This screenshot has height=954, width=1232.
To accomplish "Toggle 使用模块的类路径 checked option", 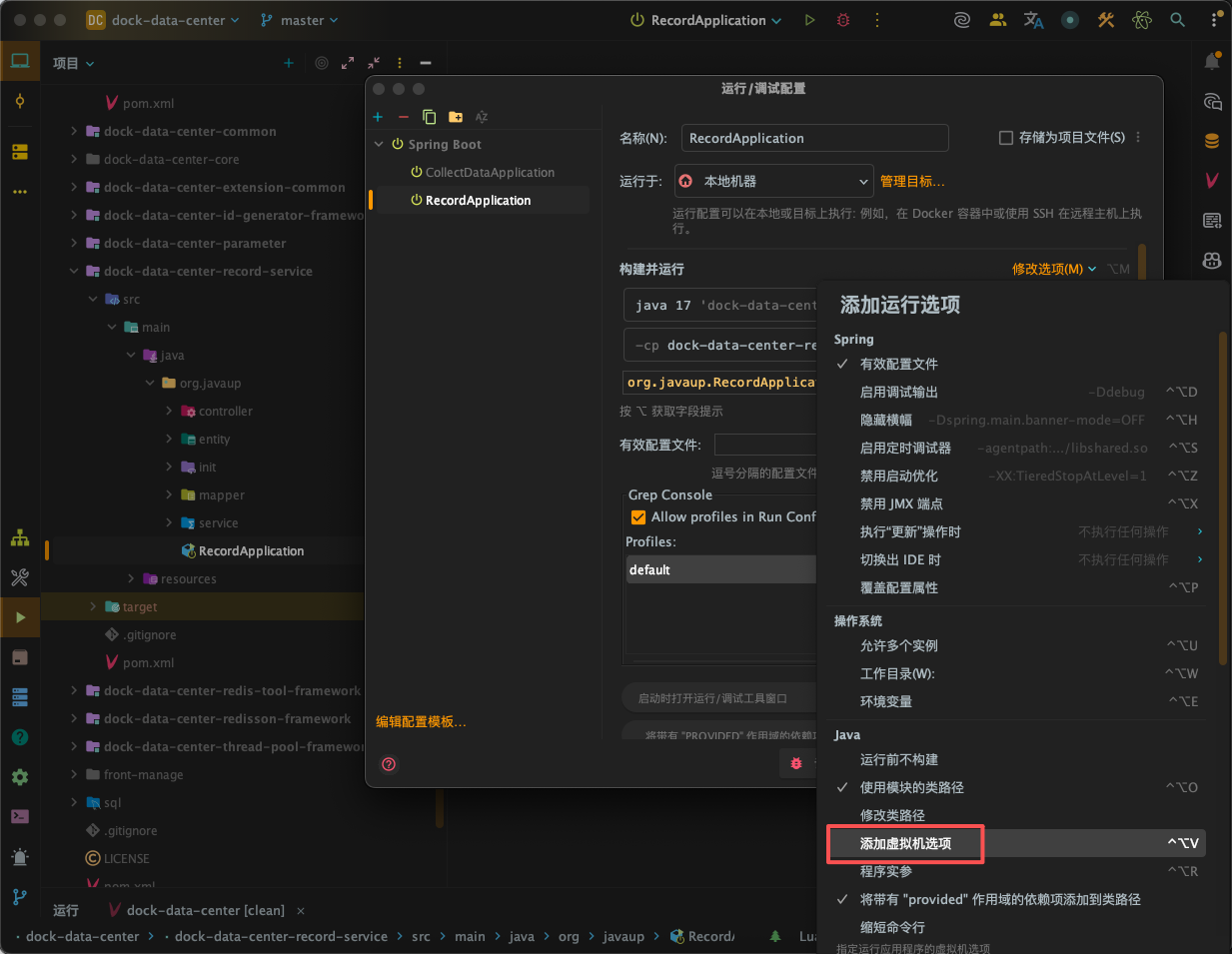I will 911,787.
